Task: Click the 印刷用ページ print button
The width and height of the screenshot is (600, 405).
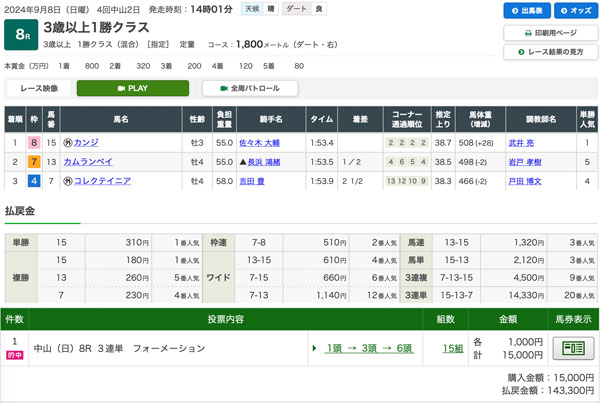Action: click(548, 33)
